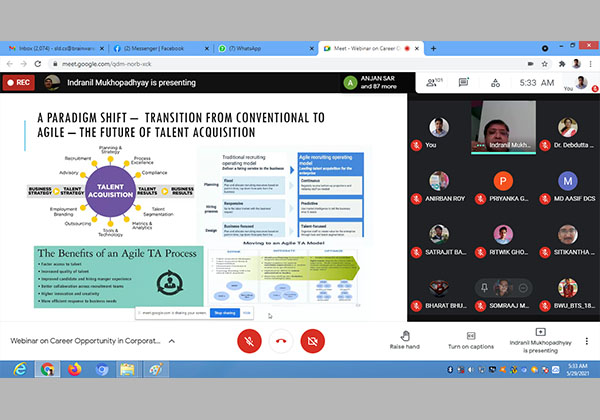The height and width of the screenshot is (420, 600).
Task: Open Firefox from the Windows taskbar
Action: [75, 369]
